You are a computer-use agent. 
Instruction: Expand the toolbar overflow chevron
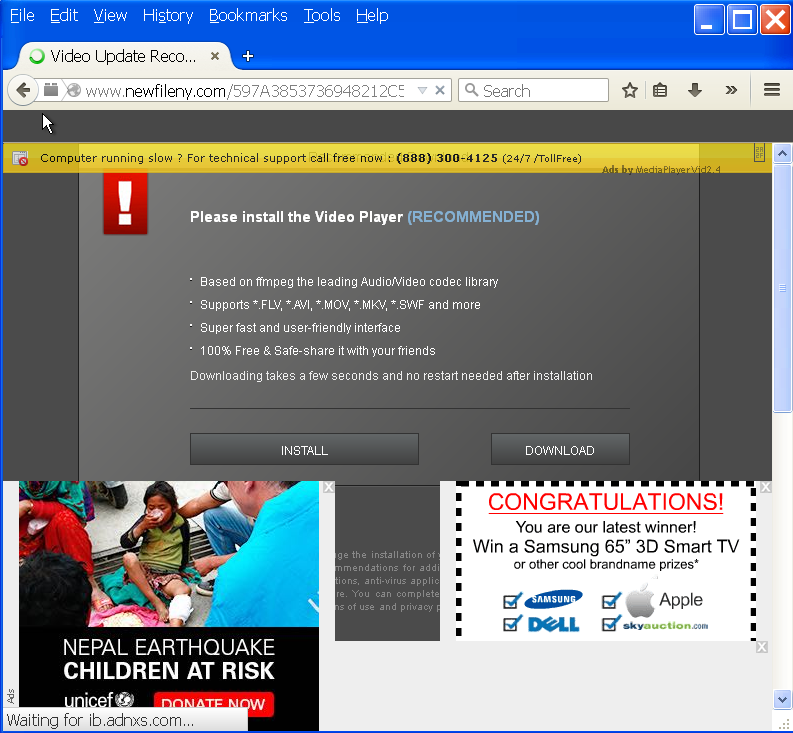(731, 91)
